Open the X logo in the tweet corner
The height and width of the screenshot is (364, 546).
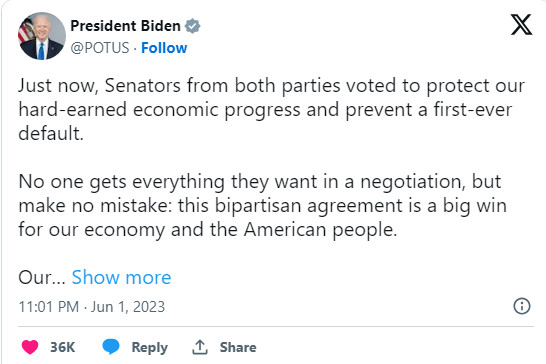coord(521,25)
